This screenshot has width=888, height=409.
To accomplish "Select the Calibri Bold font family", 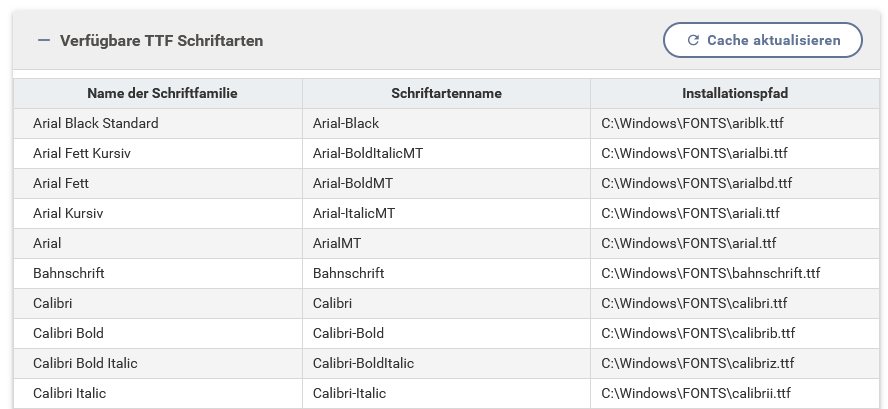I will (x=68, y=333).
